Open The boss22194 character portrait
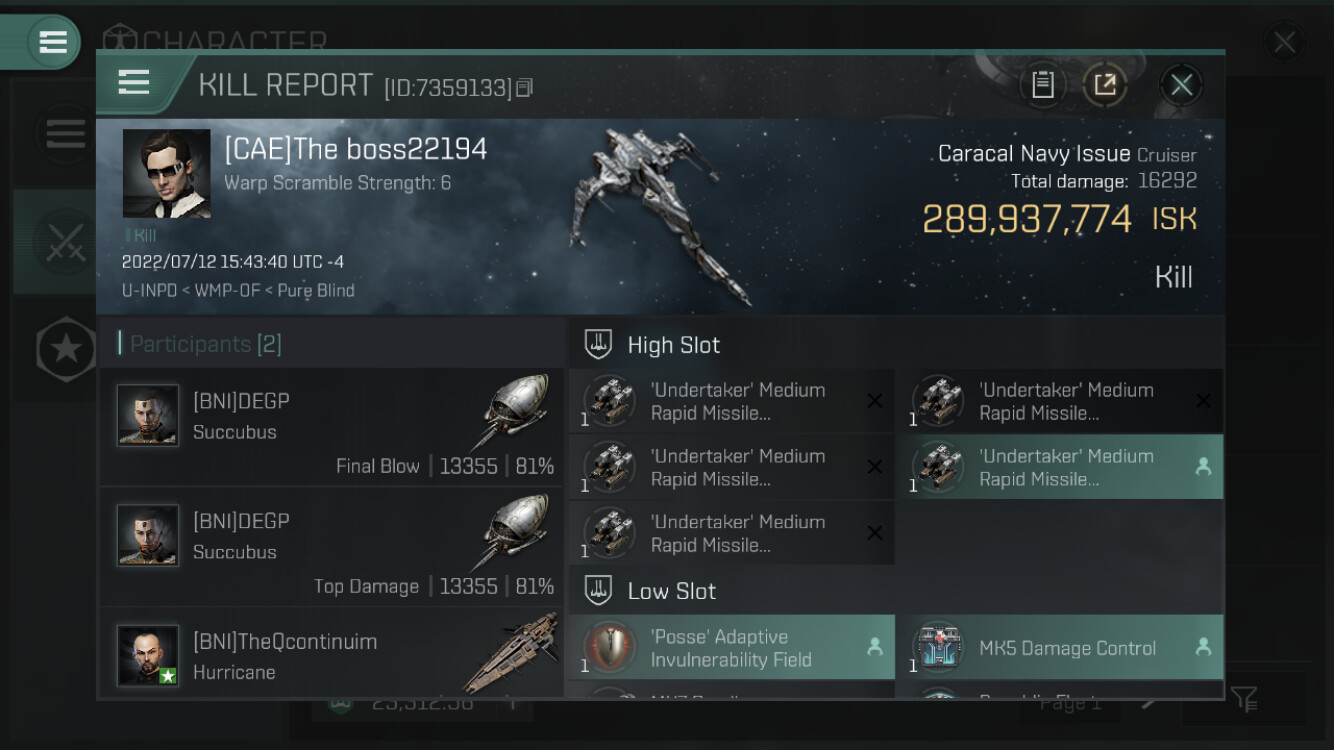 point(166,173)
